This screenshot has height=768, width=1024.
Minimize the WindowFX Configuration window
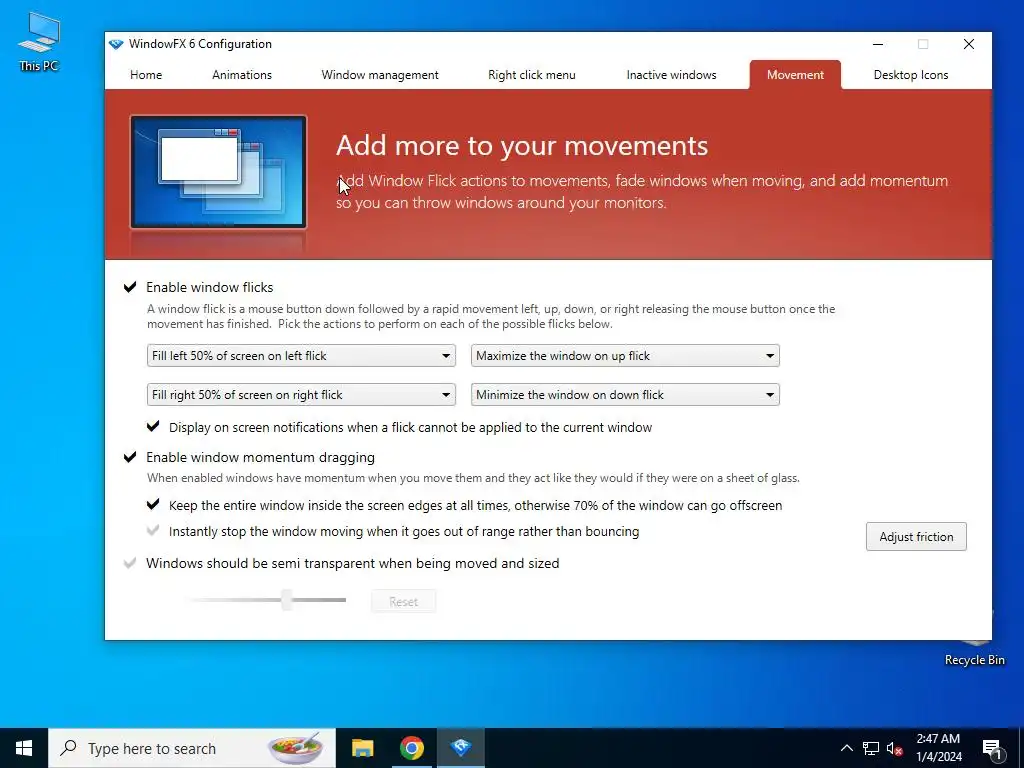click(878, 44)
